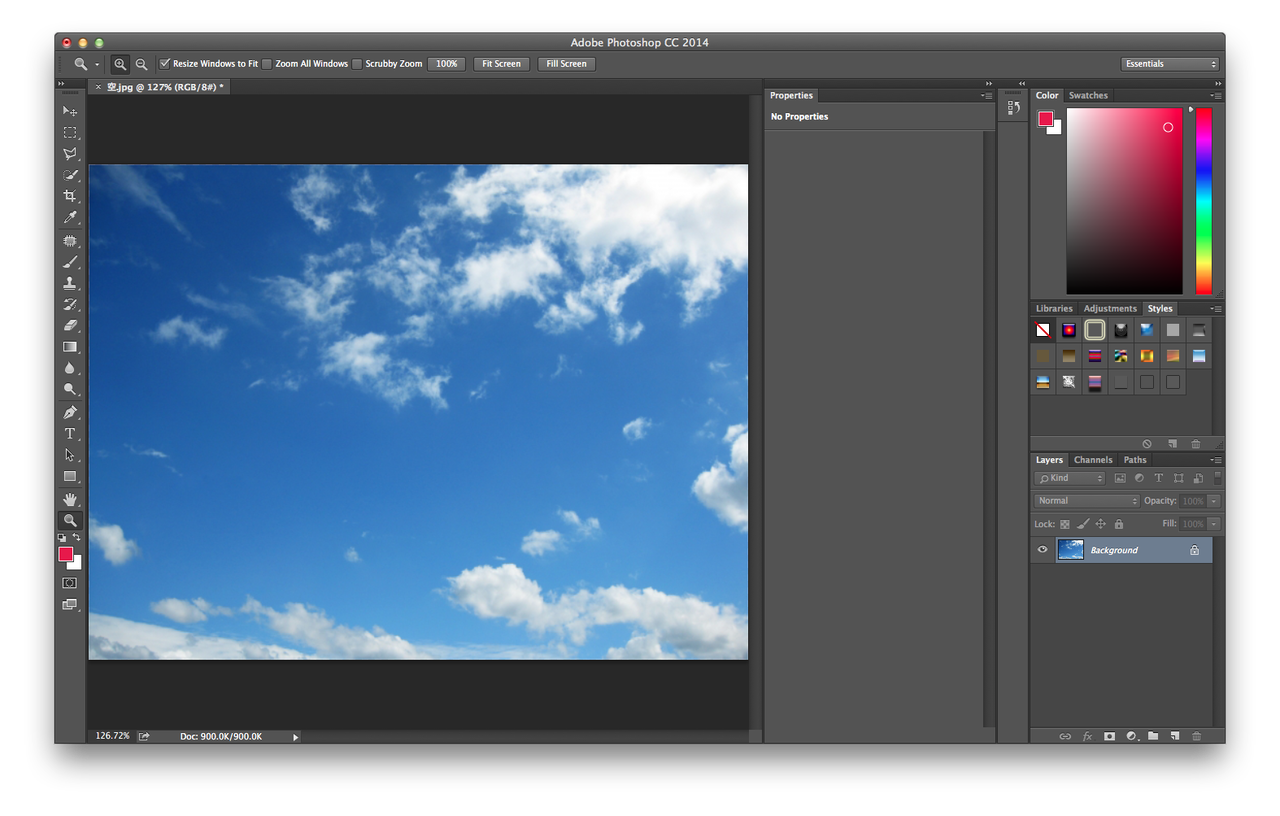Enable Zoom All Windows checkbox

[x=267, y=64]
